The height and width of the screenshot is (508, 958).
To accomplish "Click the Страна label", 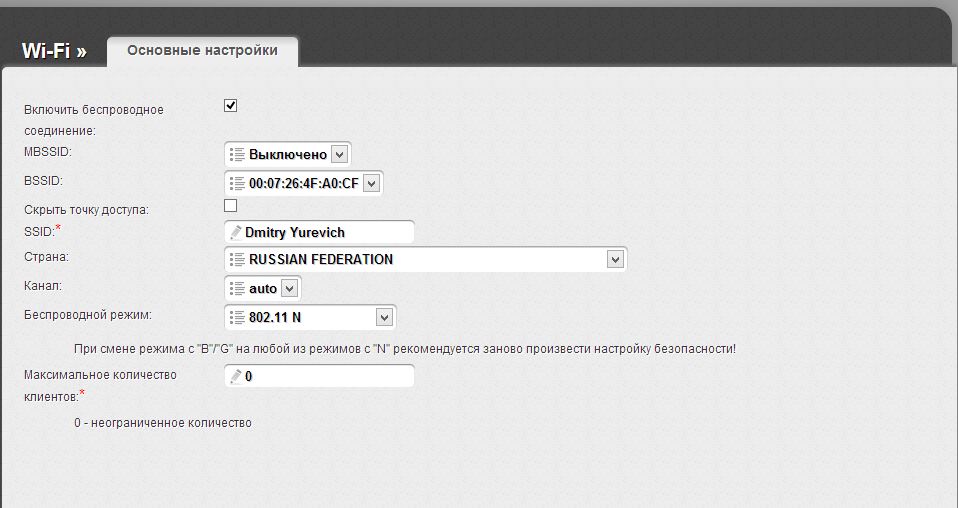I will pyautogui.click(x=46, y=257).
